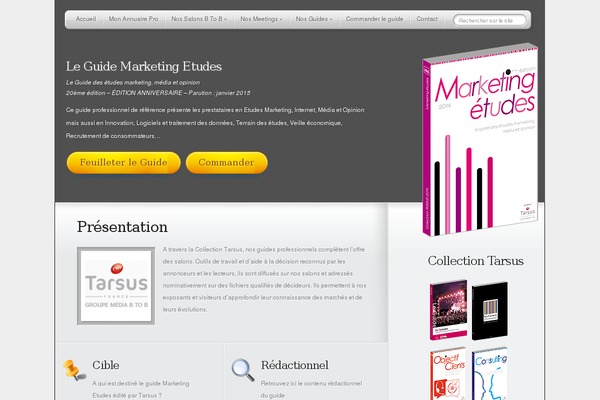Click the text 'A qui est destiné le guide Marketing'
Screen dimensions: 600x400
coord(141,383)
